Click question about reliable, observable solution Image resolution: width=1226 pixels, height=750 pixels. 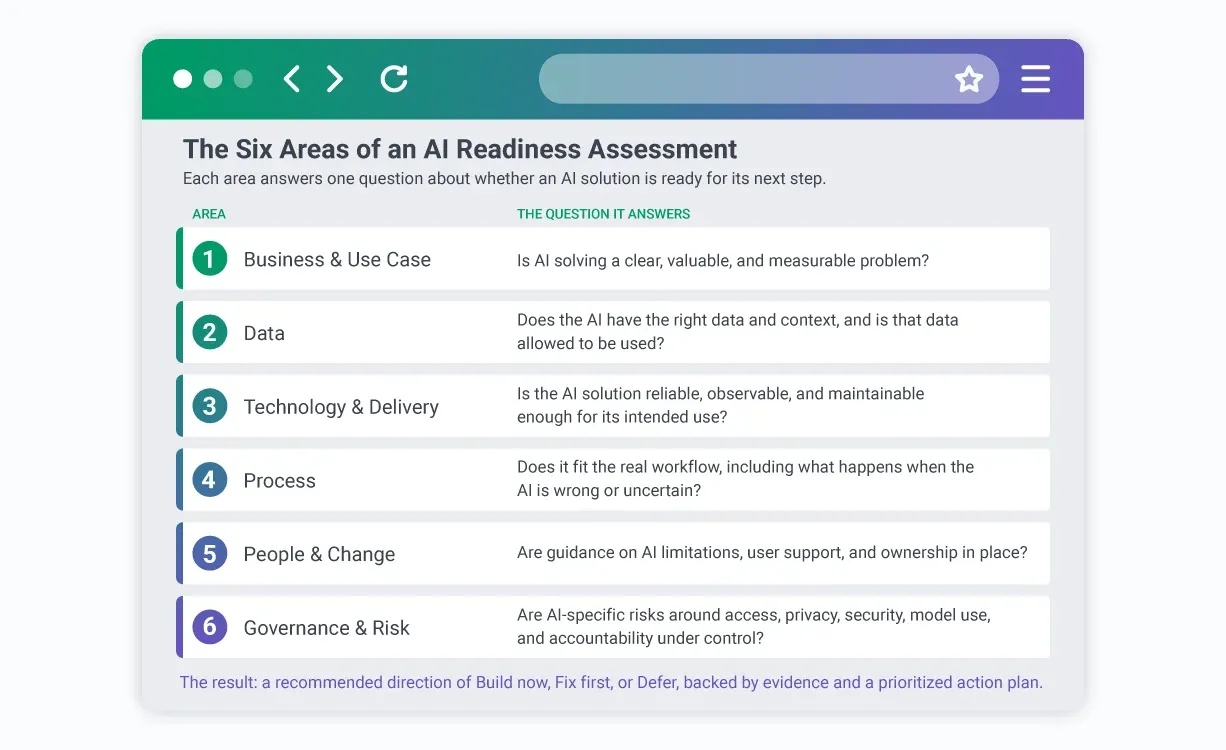721,405
